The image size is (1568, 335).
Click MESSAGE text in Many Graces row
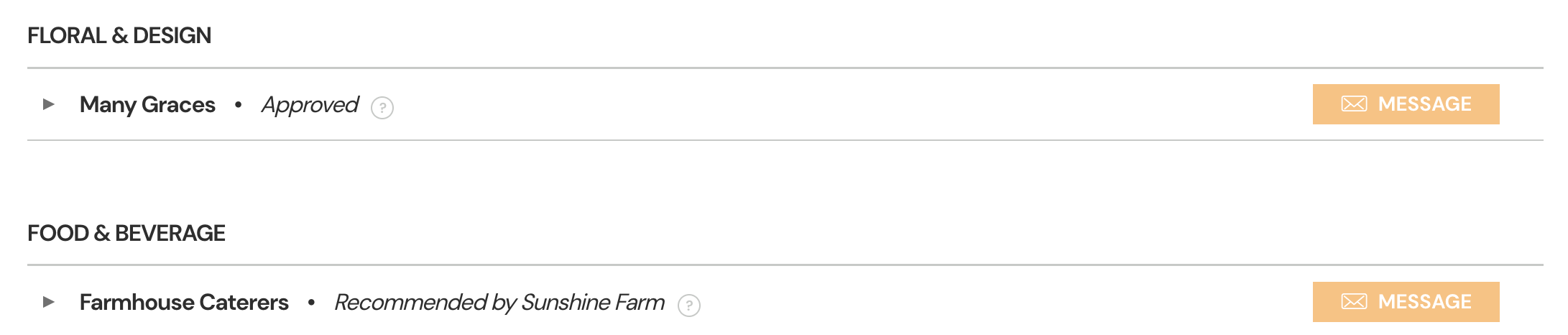(1424, 104)
